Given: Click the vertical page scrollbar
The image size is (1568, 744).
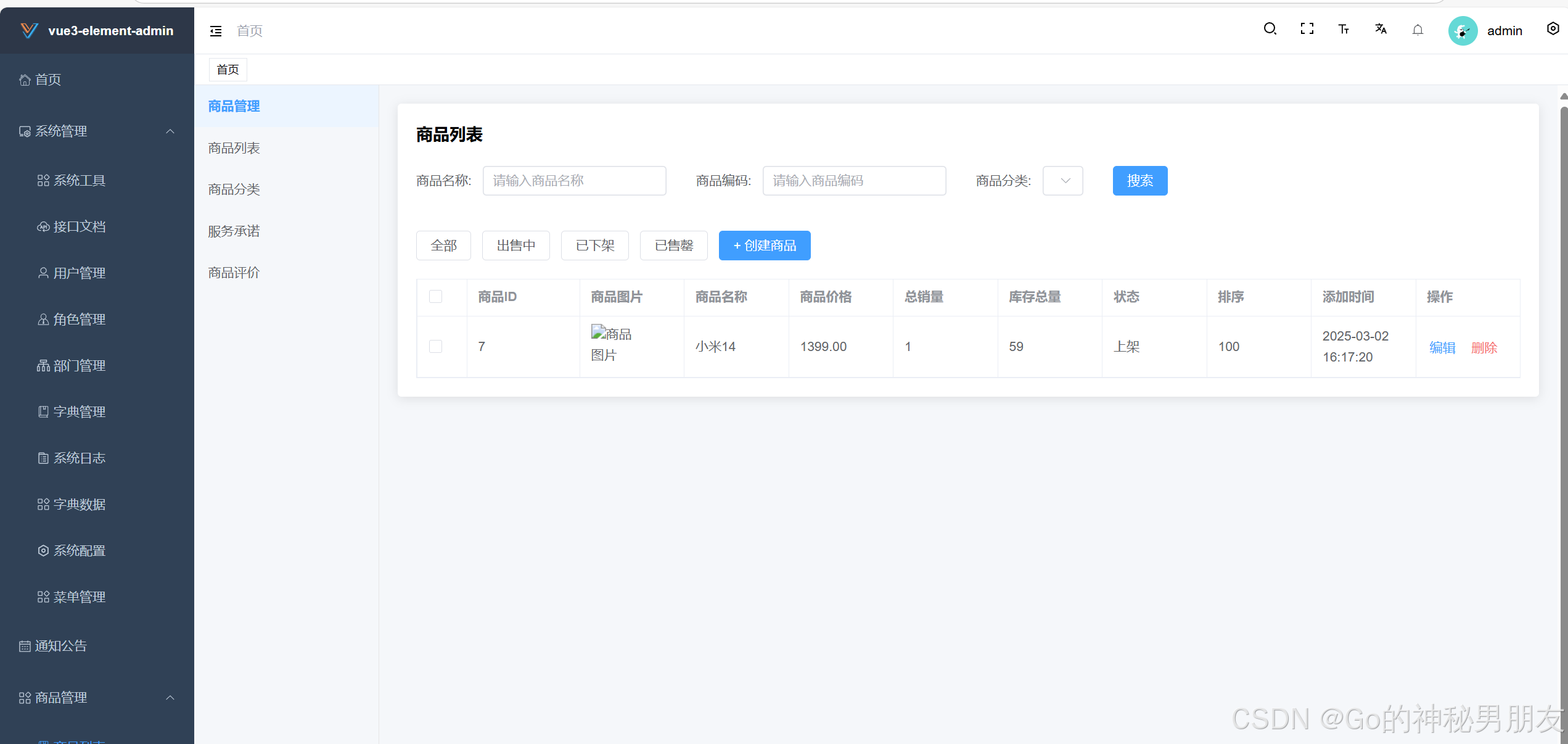Looking at the screenshot, I should click(x=1563, y=370).
